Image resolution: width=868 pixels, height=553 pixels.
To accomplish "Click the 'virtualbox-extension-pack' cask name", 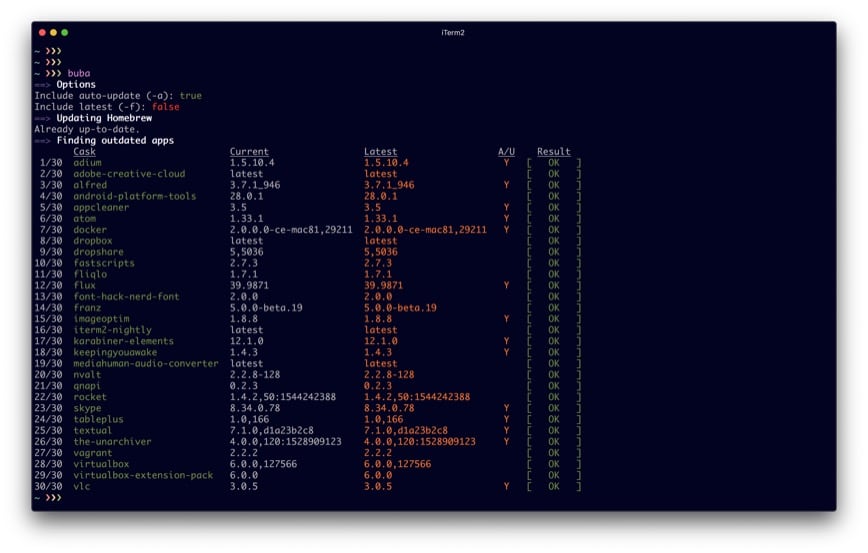I will point(143,475).
